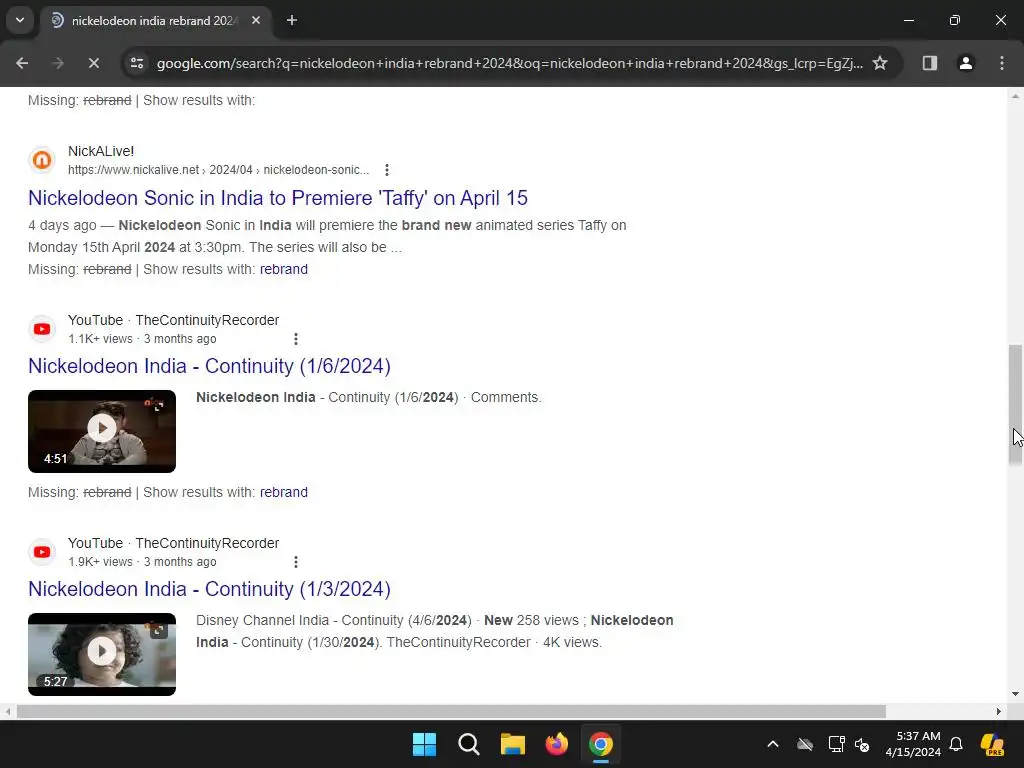Click the scrollbar down arrow

1015,694
